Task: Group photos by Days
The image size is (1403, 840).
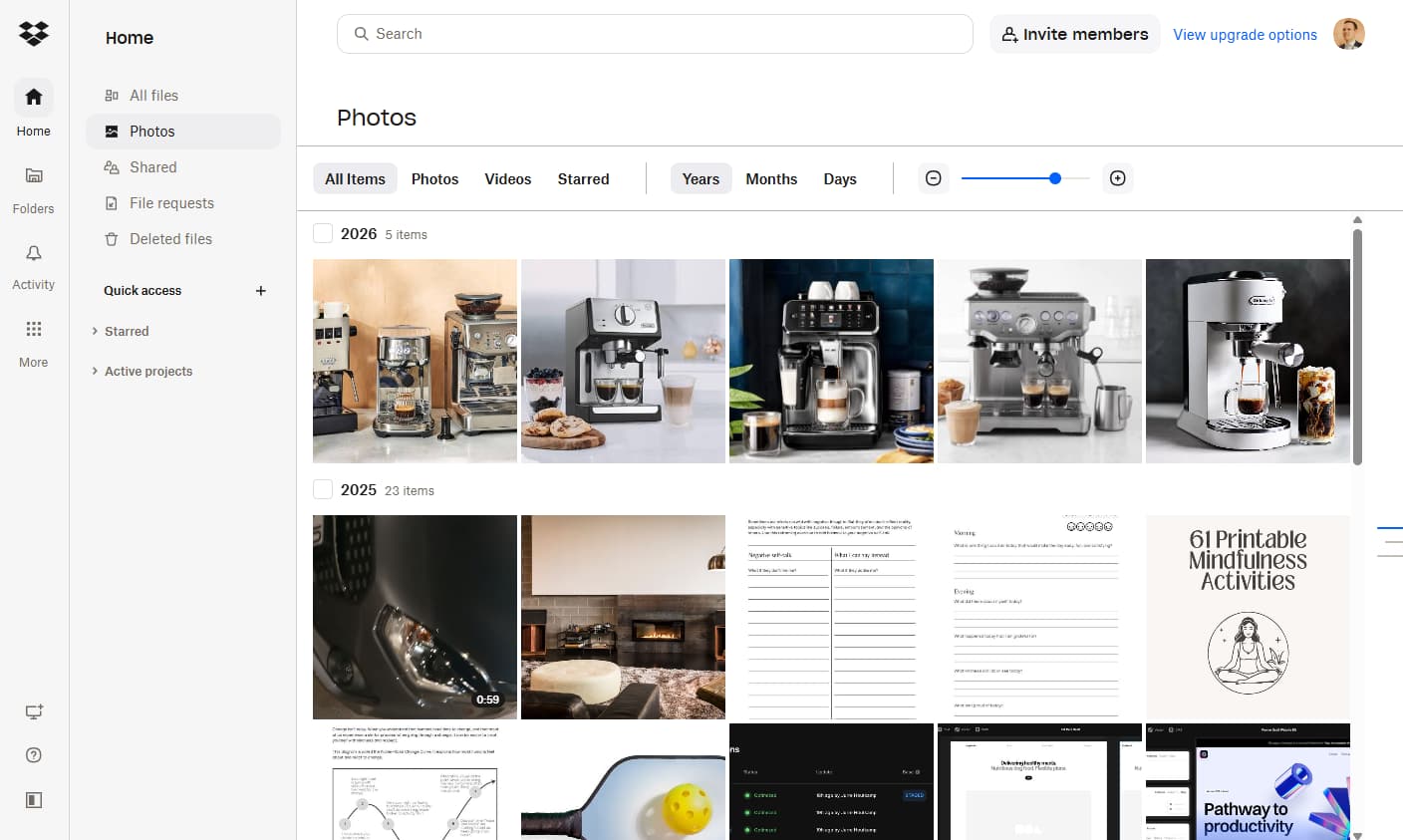Action: [840, 179]
